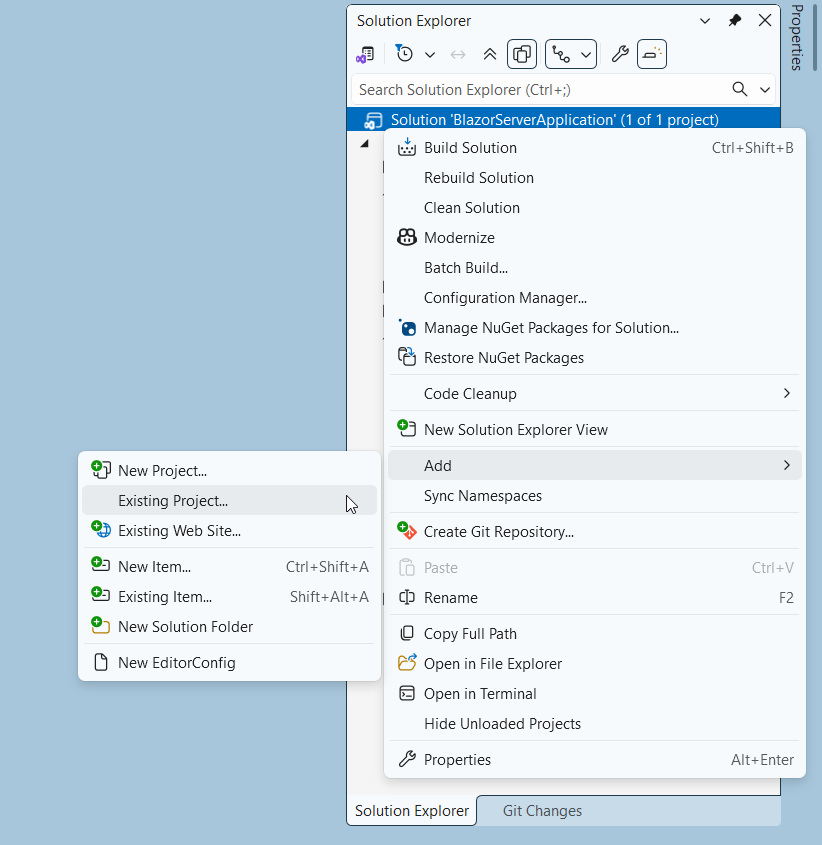Toggle Preview Selected Items

click(x=522, y=54)
